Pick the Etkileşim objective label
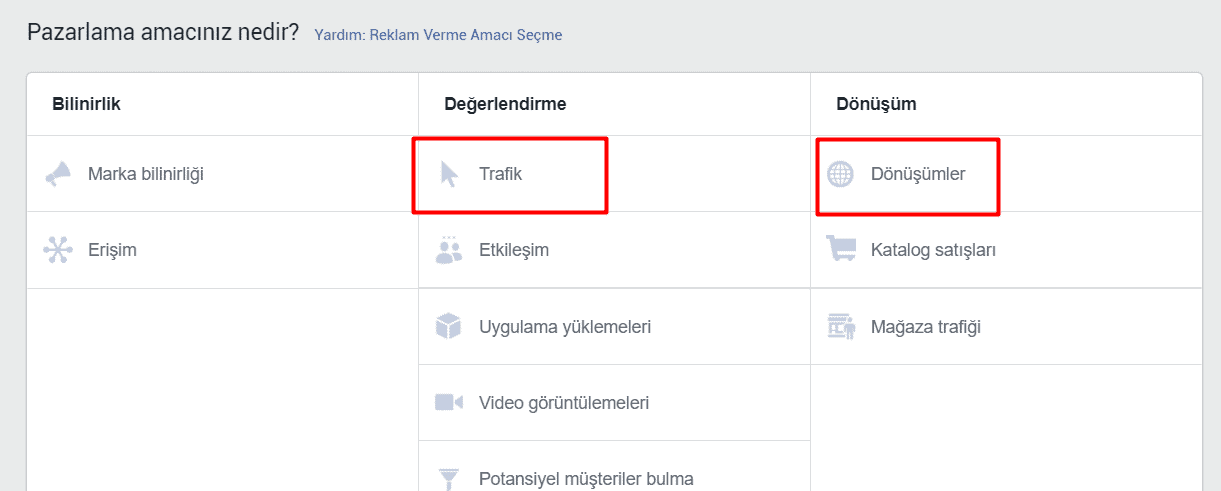This screenshot has width=1221, height=491. pyautogui.click(x=514, y=250)
